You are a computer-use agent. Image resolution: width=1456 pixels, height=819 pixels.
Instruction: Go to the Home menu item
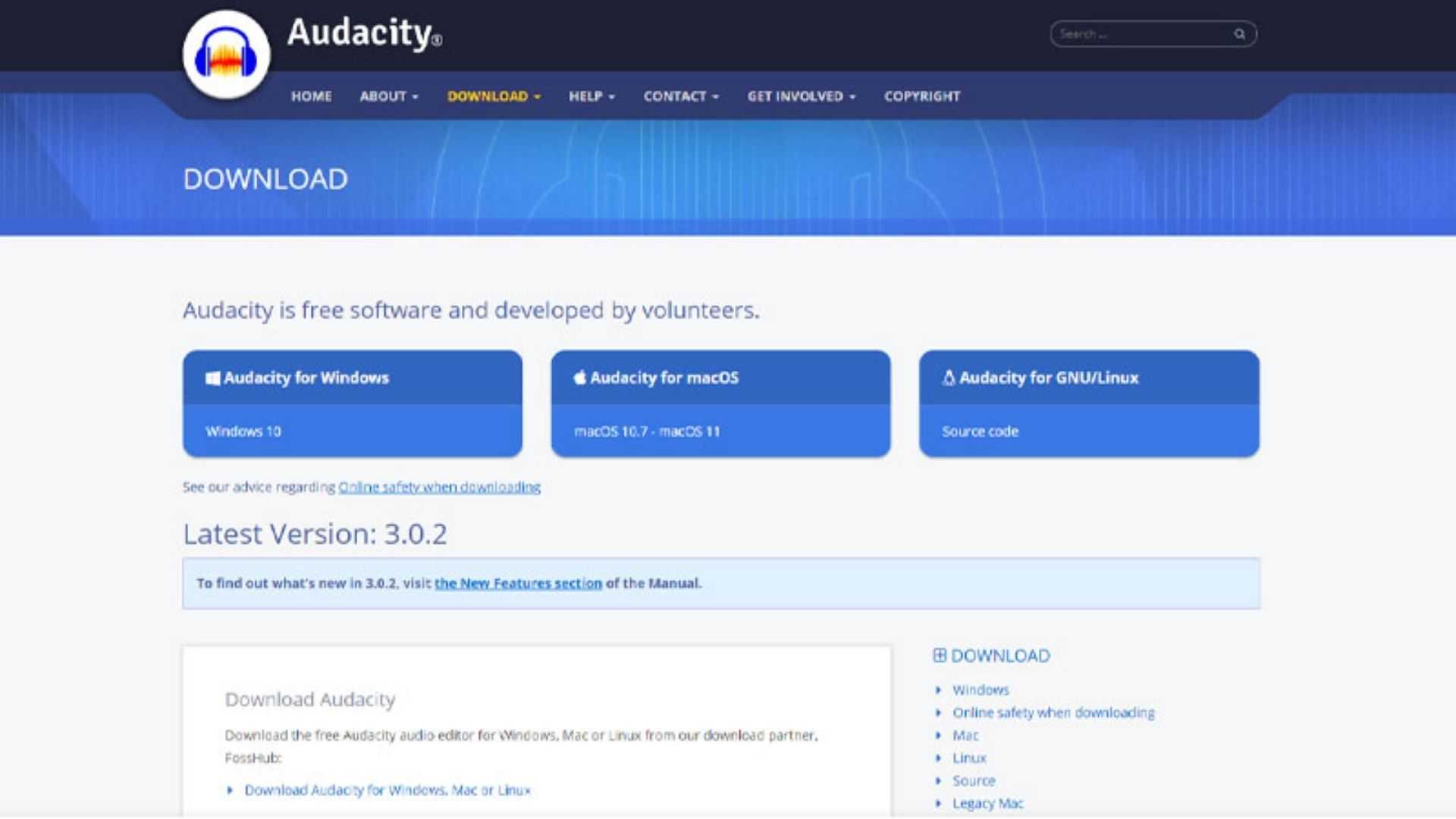click(311, 96)
